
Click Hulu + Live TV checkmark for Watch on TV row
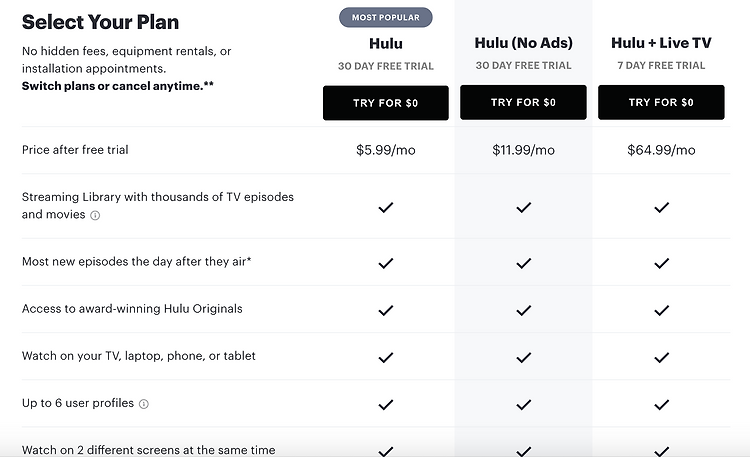point(661,357)
